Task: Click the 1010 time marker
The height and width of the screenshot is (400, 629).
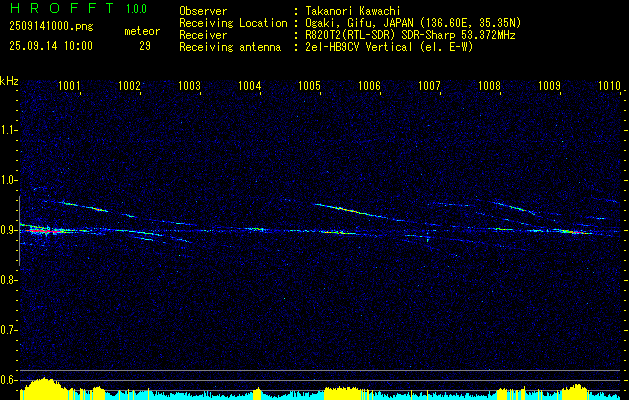Action: [610, 86]
